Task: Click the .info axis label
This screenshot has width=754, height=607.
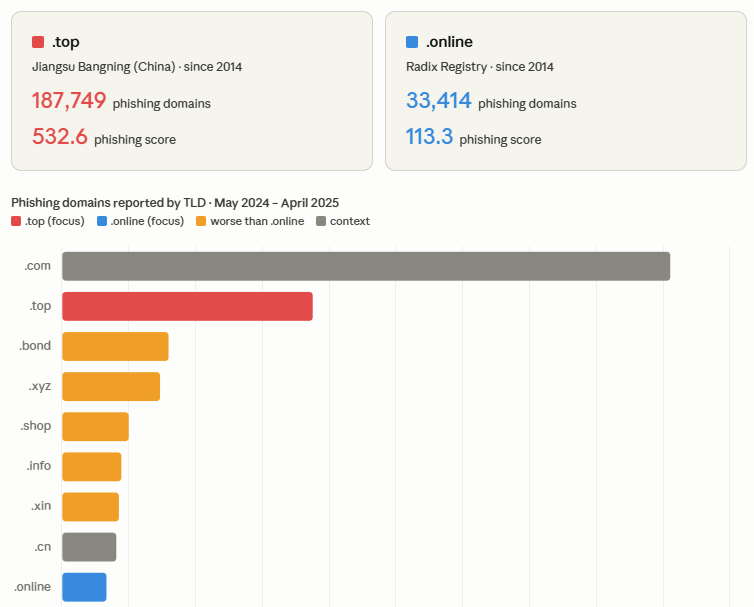Action: coord(38,467)
